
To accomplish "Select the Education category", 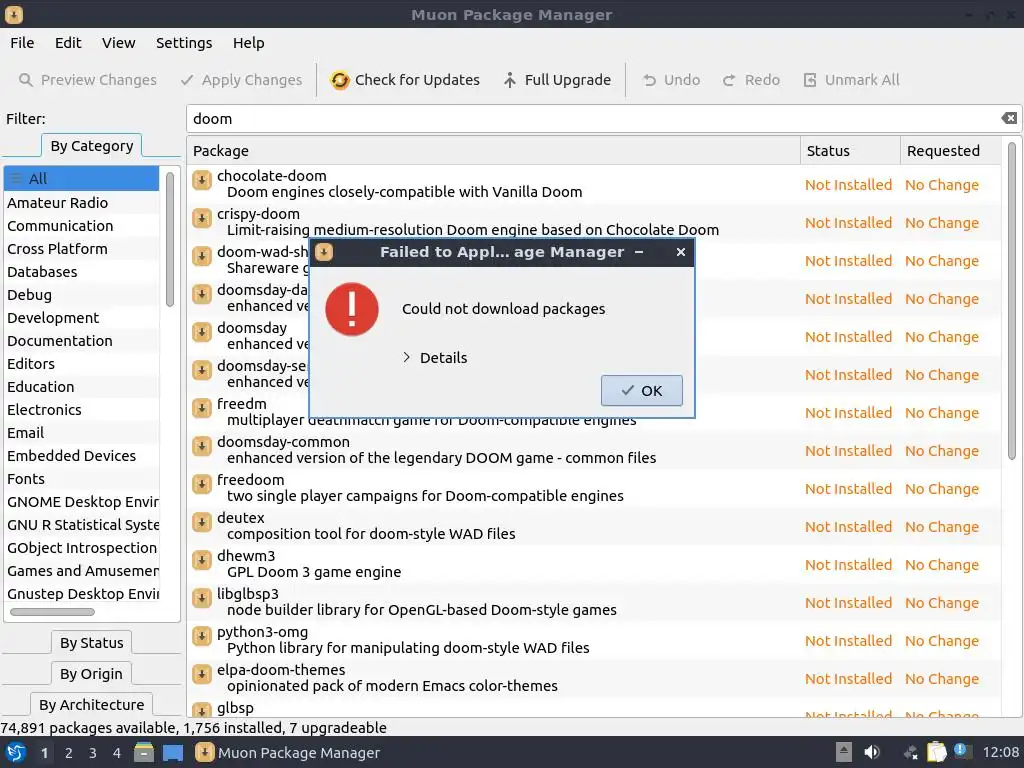I will [82, 387].
